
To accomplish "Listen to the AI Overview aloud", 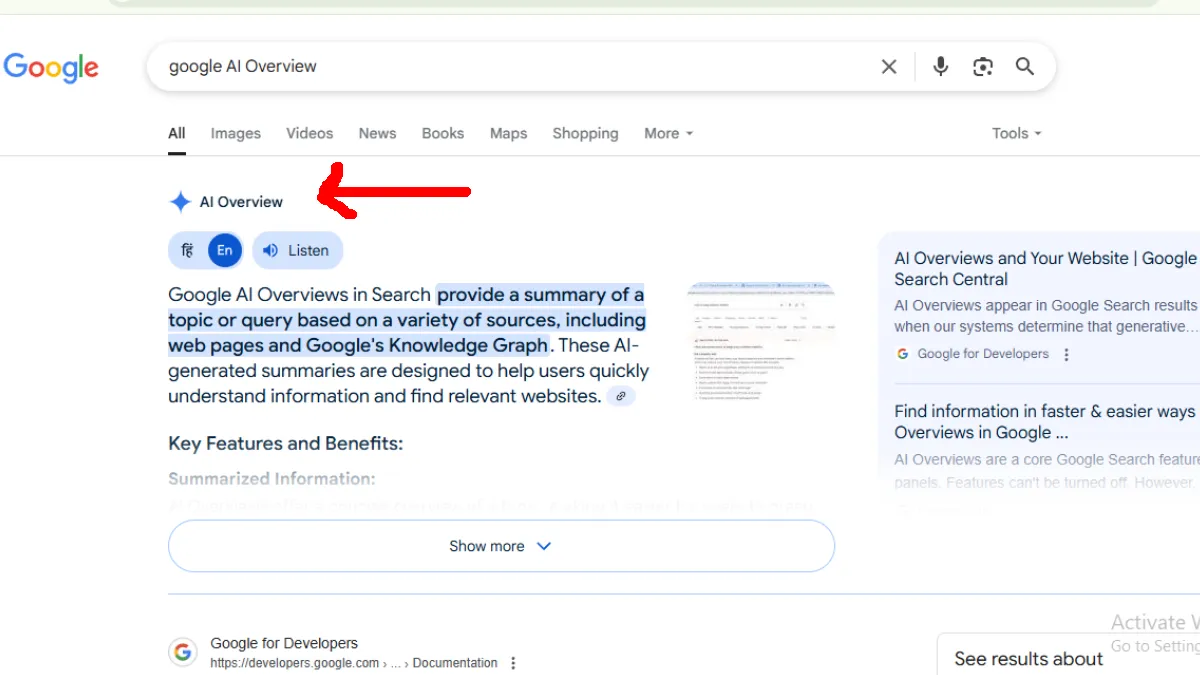I will [298, 251].
